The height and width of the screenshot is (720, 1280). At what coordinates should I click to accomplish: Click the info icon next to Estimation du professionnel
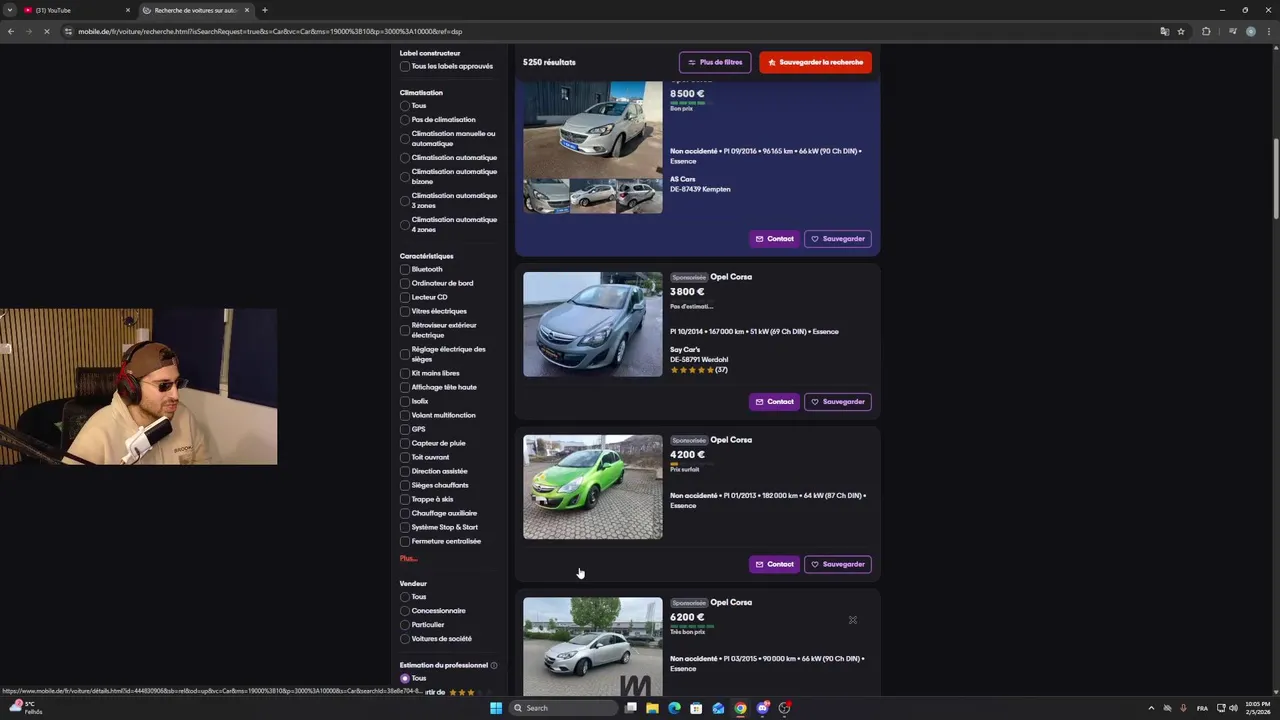[494, 665]
